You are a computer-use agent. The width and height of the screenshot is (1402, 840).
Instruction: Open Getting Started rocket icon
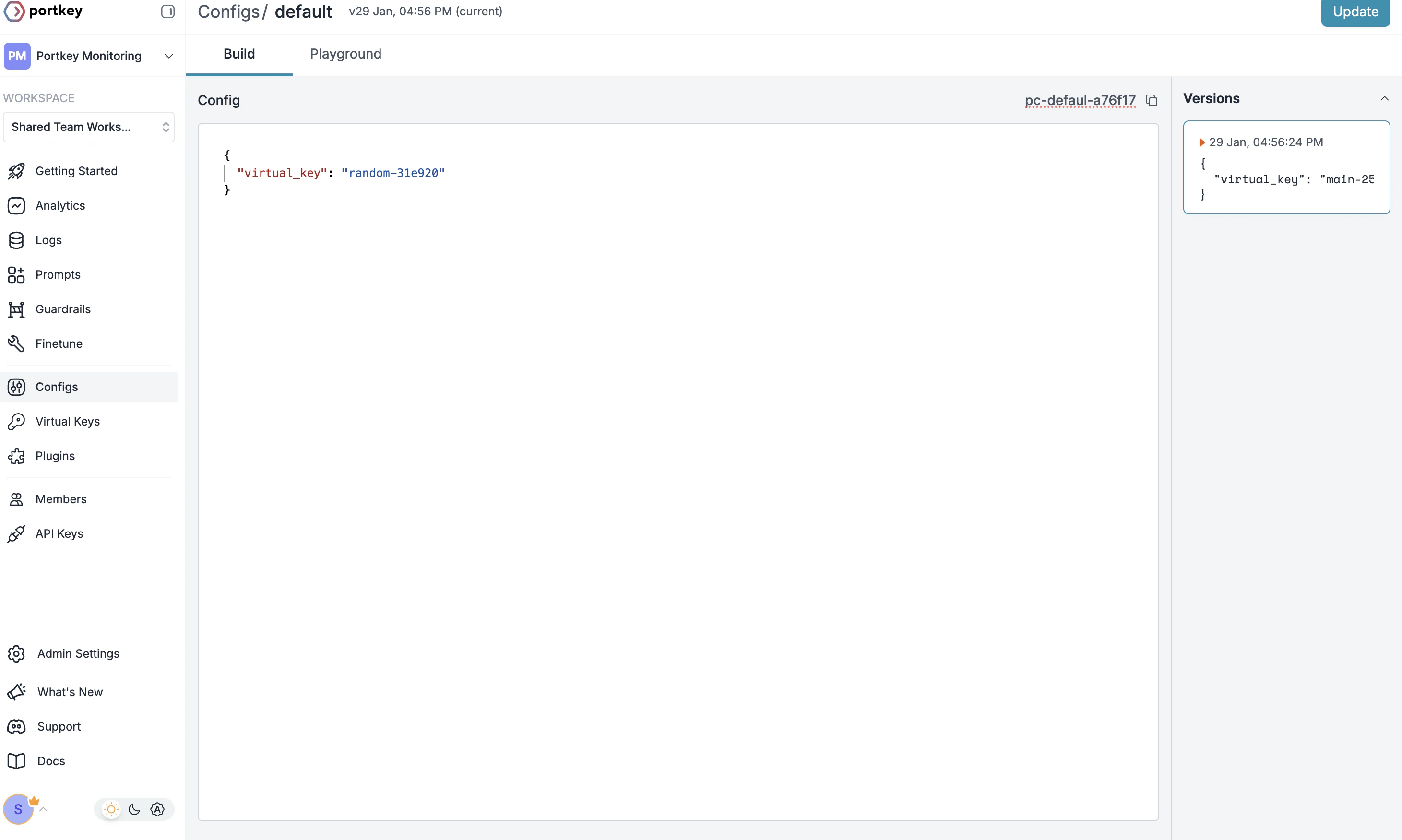coord(16,171)
